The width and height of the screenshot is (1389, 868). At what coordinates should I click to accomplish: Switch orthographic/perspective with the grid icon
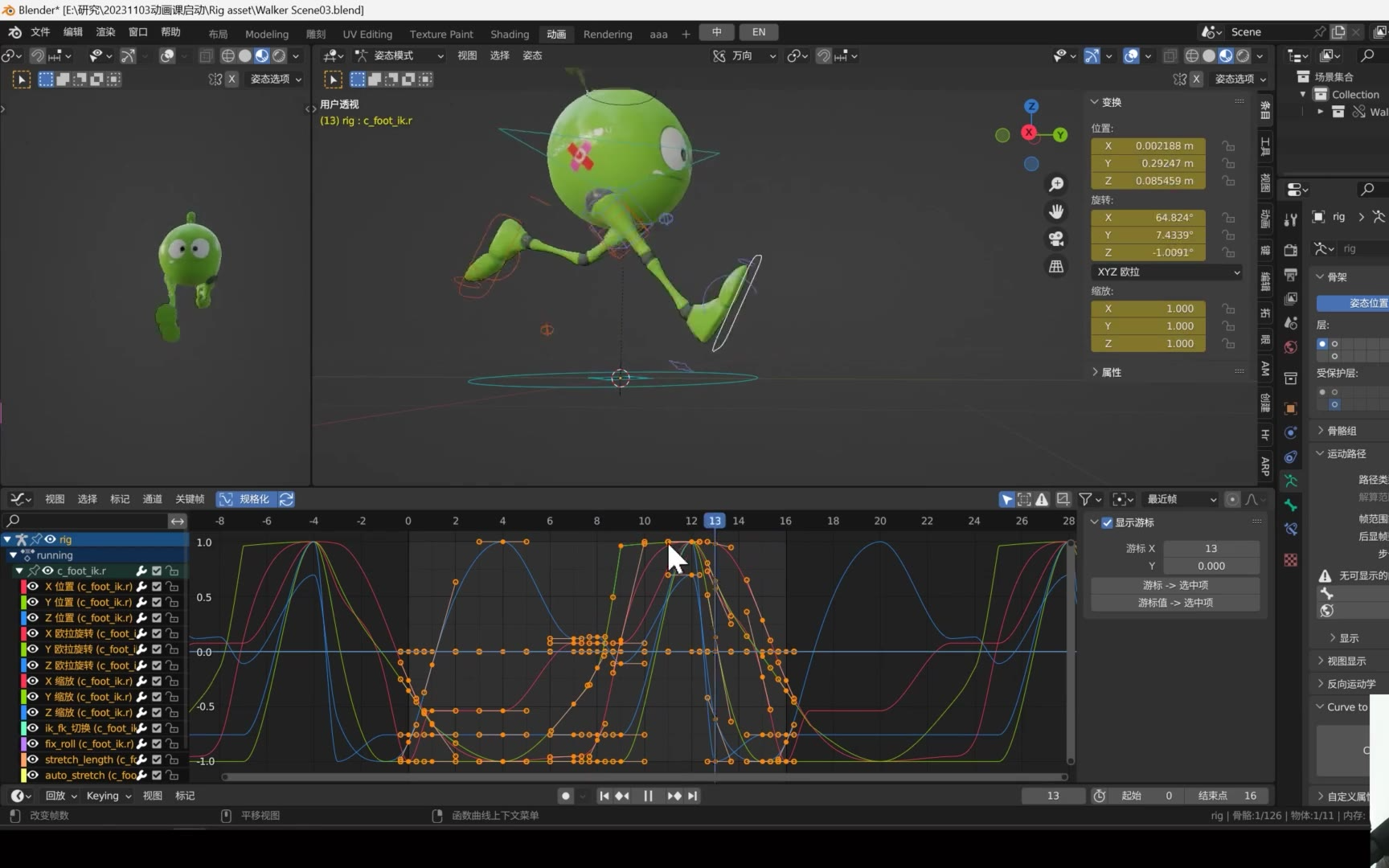1056,266
